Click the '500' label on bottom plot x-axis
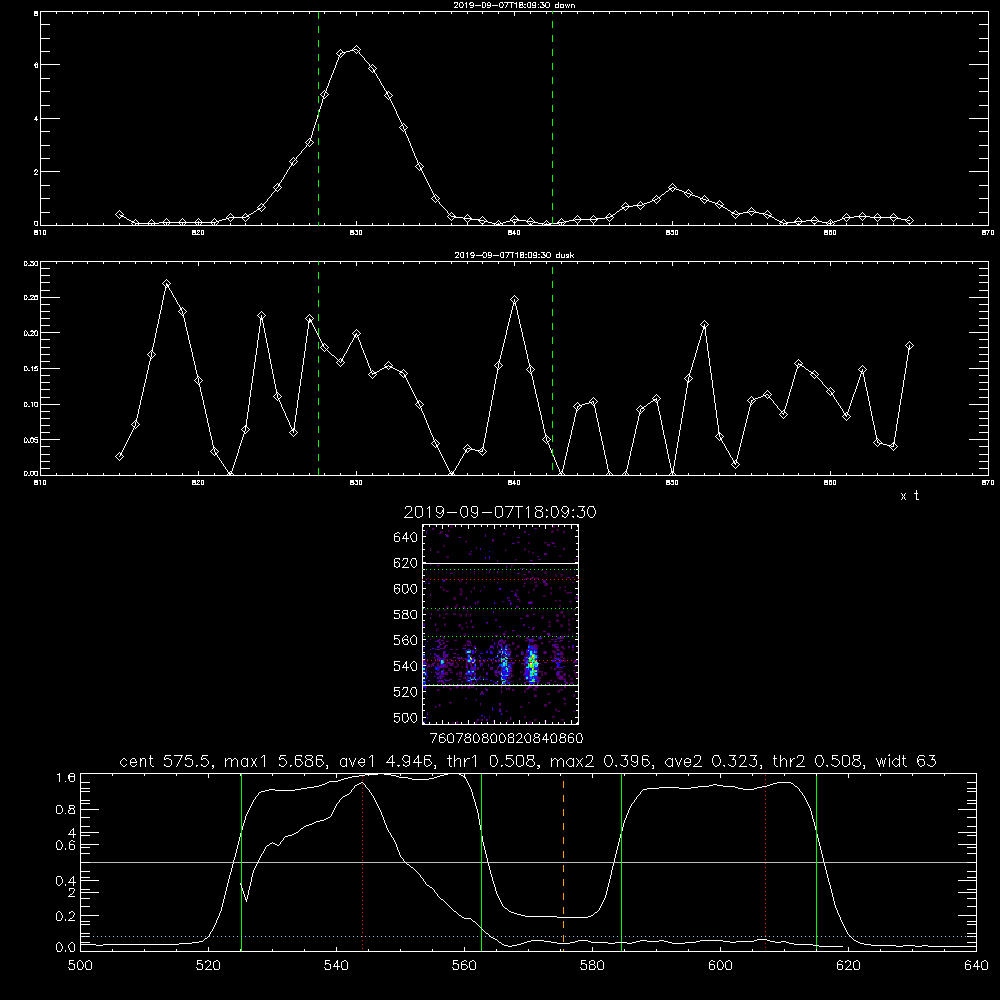This screenshot has width=1000, height=1000. click(x=80, y=965)
